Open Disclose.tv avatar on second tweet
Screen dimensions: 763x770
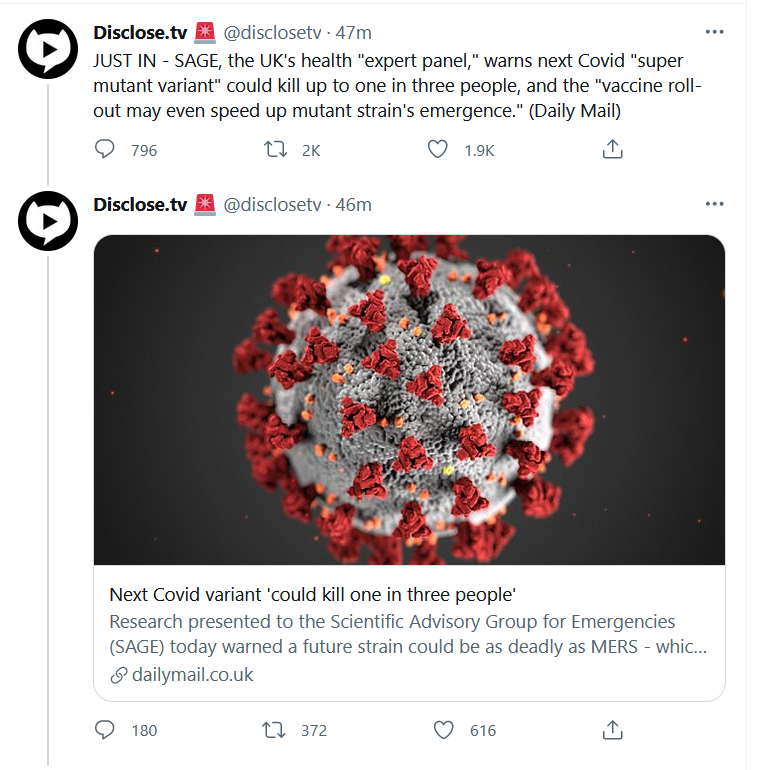click(48, 221)
